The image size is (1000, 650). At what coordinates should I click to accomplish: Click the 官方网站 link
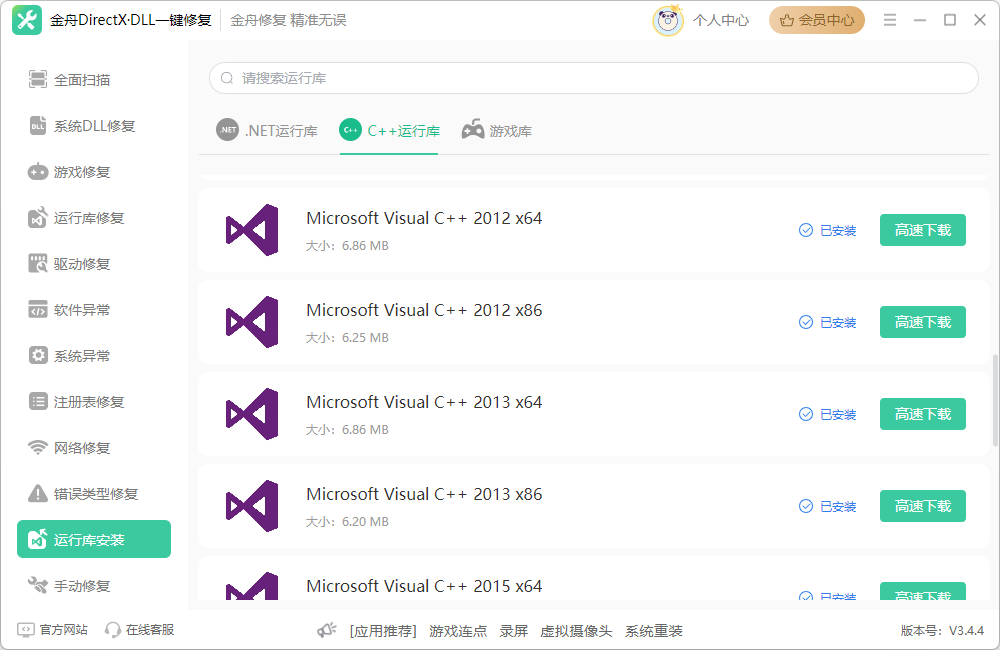(53, 630)
